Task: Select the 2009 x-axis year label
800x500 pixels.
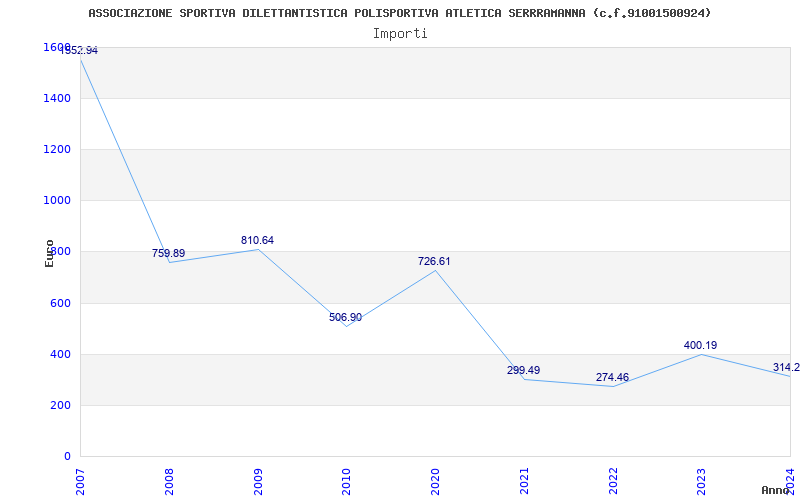Action: pos(258,481)
